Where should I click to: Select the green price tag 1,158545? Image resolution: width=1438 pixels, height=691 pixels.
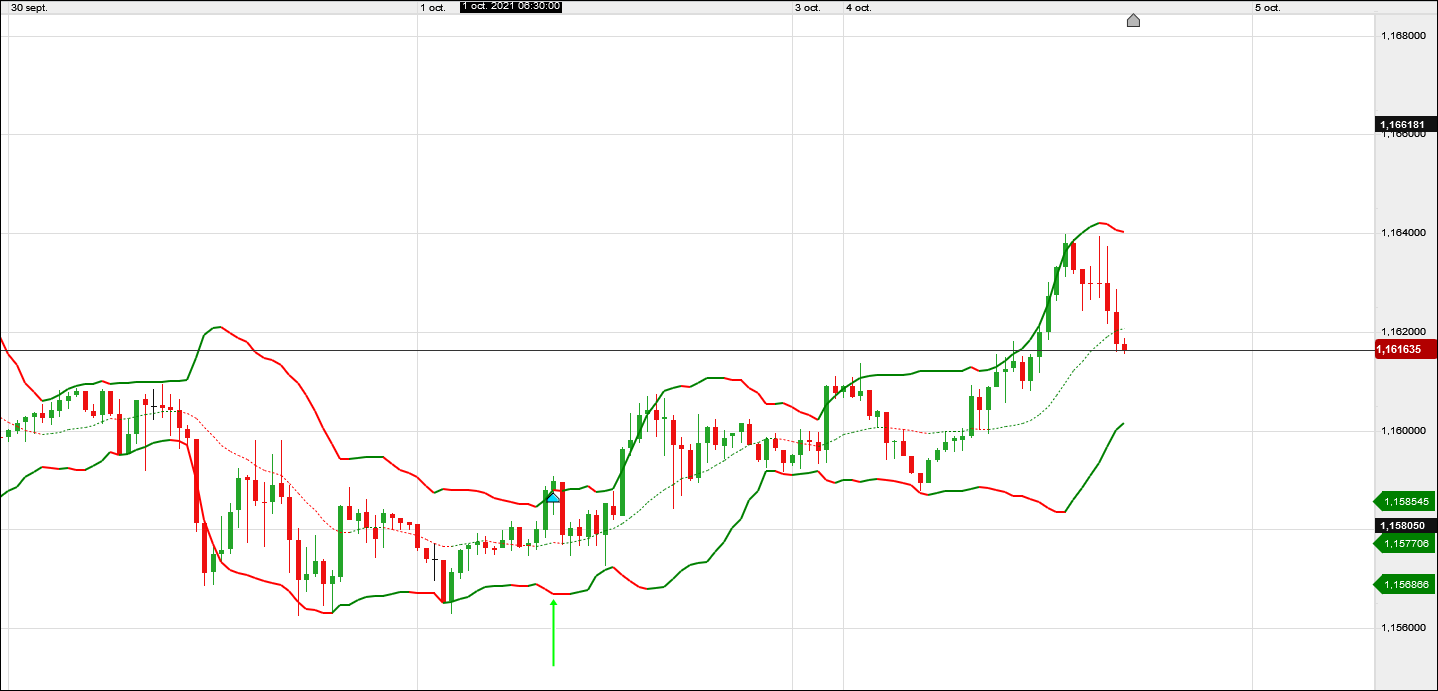(x=1406, y=501)
